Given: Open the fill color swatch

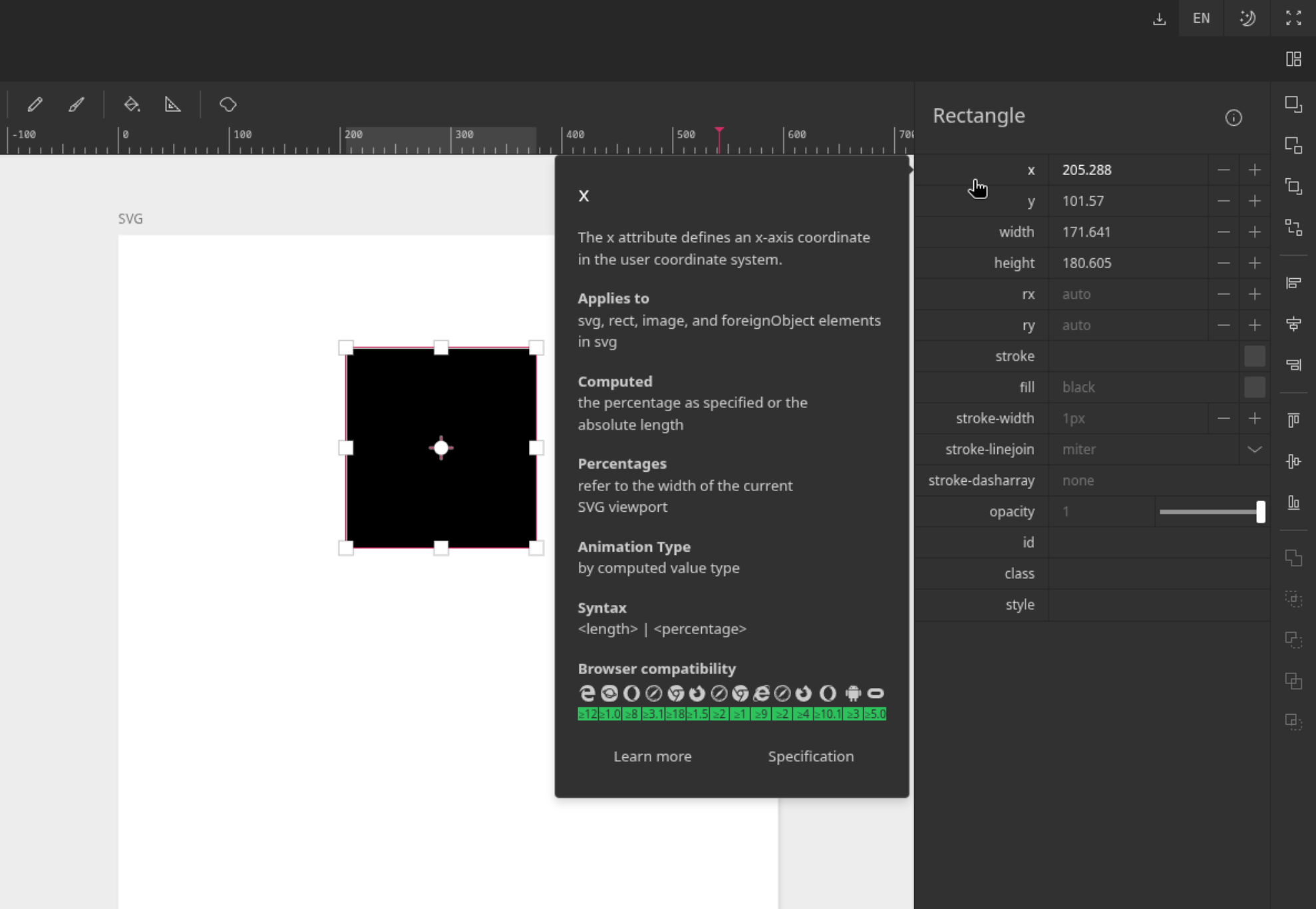Looking at the screenshot, I should pyautogui.click(x=1255, y=387).
